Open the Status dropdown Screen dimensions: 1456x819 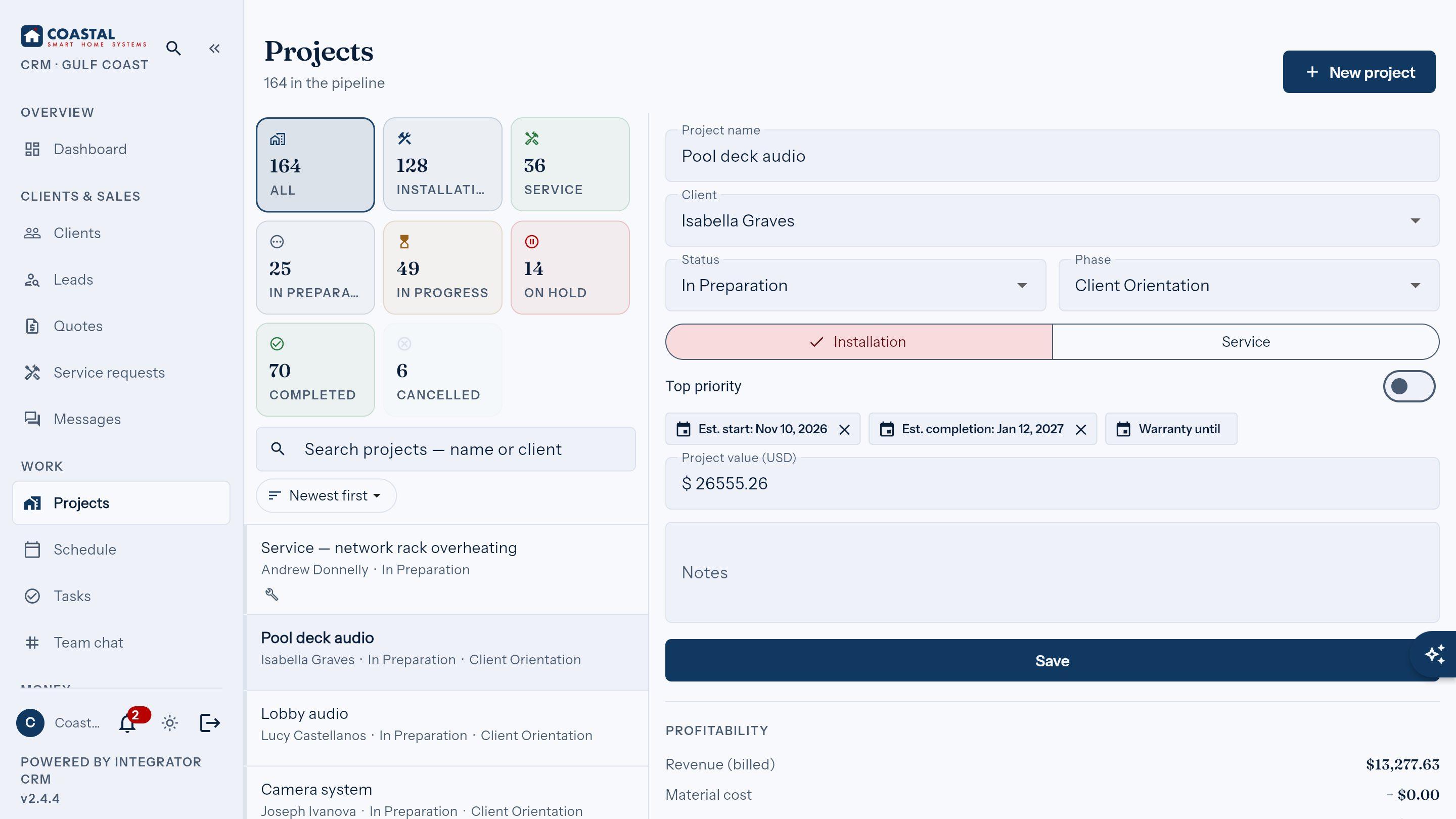point(856,286)
